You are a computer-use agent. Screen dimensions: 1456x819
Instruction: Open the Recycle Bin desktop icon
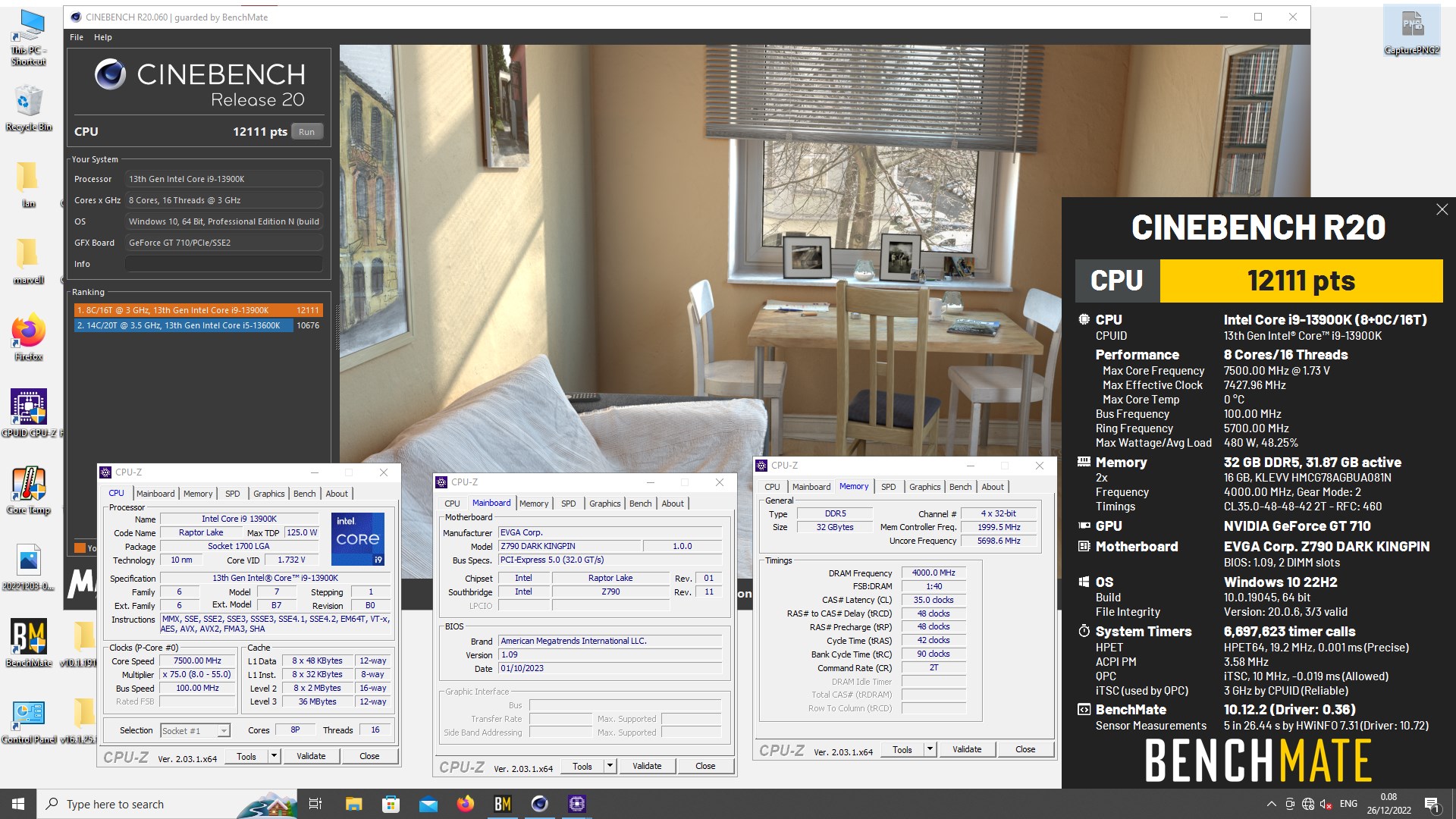click(29, 108)
